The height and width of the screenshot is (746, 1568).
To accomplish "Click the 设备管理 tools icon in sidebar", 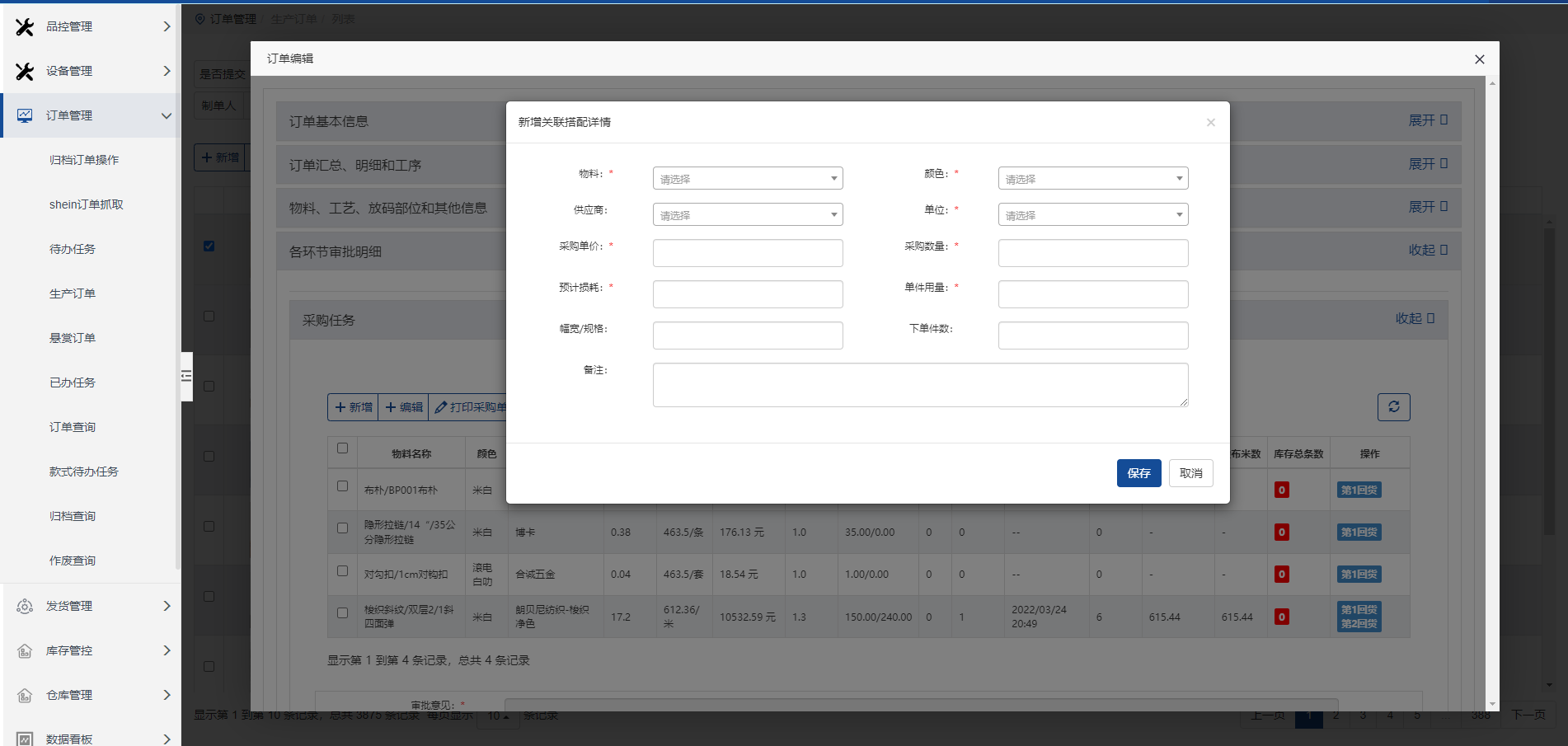I will pos(25,72).
